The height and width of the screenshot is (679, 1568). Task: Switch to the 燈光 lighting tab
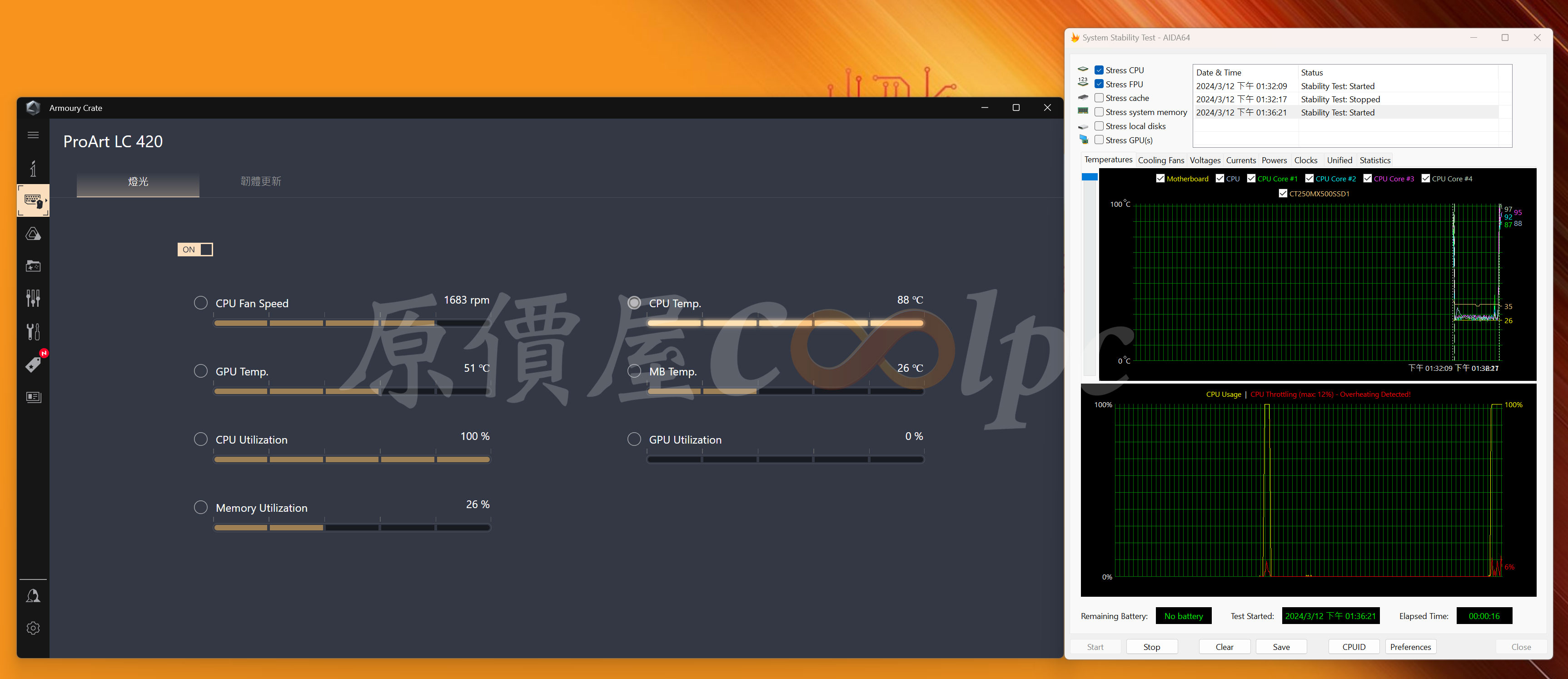(138, 182)
